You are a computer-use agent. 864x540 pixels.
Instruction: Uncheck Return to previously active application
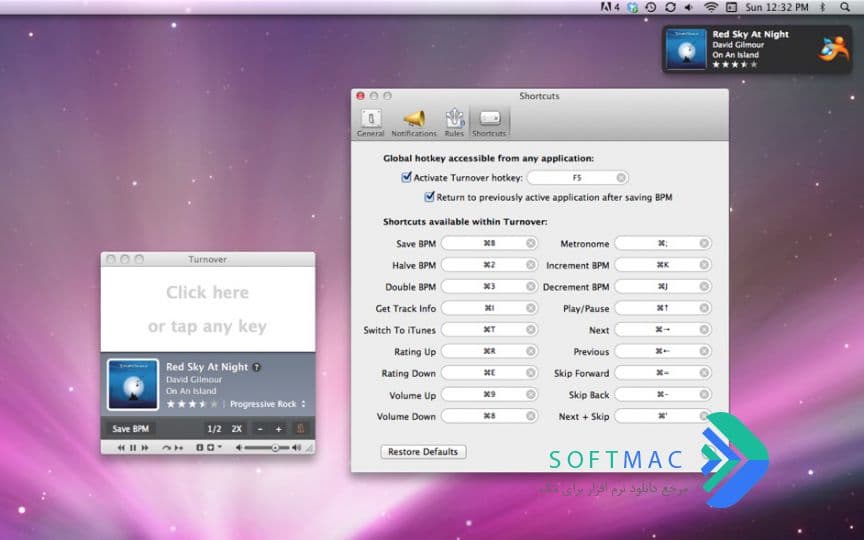[429, 197]
